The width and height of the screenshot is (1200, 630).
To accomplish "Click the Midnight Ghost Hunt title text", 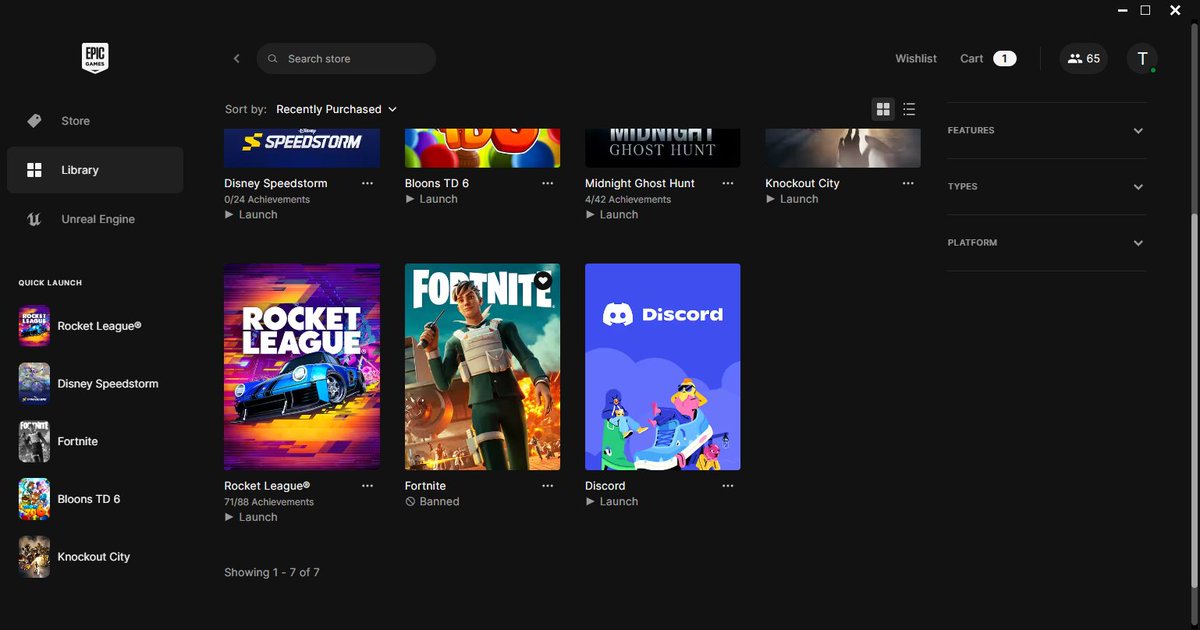I will [x=639, y=184].
